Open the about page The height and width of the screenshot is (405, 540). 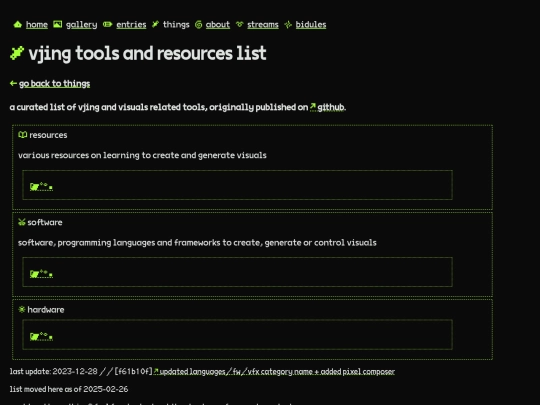pyautogui.click(x=218, y=24)
